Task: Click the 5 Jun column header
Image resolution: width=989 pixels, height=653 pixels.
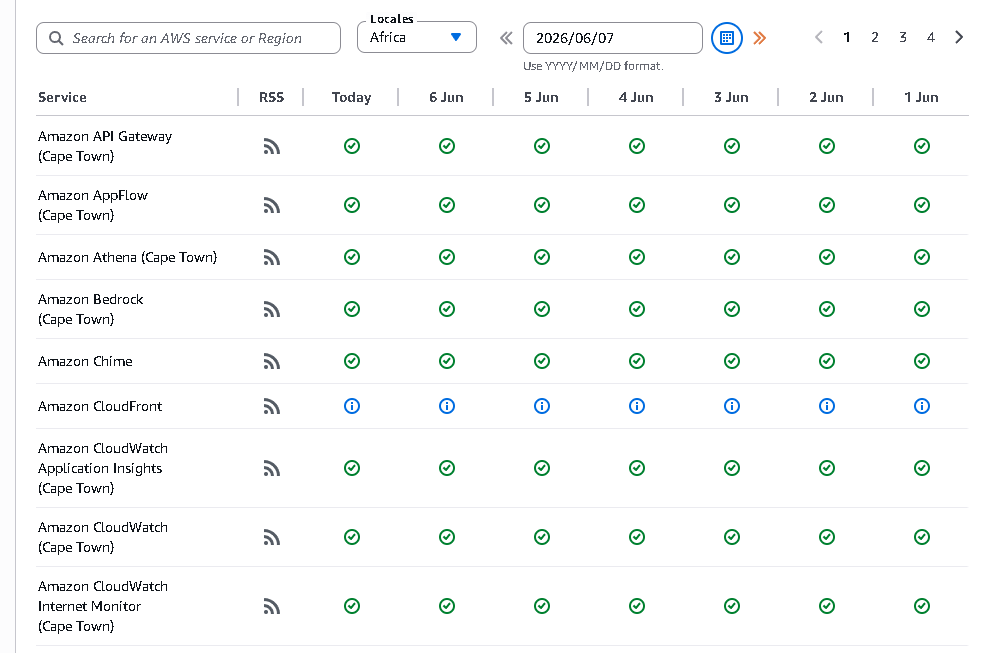Action: 541,97
